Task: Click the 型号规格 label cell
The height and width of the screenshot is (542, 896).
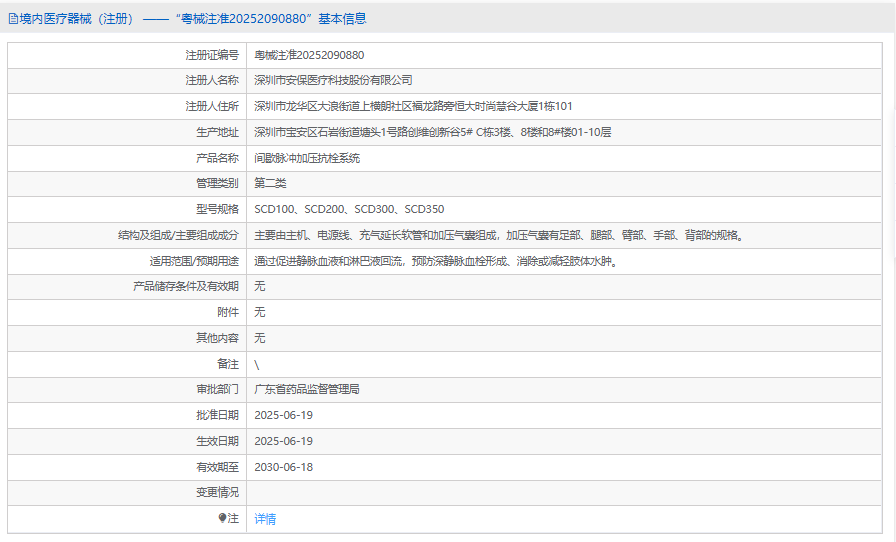Action: tap(127, 209)
